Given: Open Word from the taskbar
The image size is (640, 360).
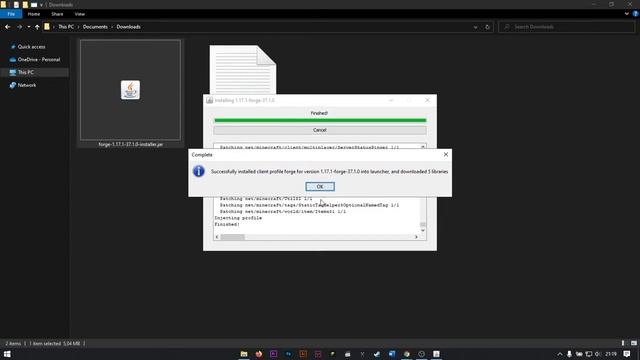Looking at the screenshot, I should (392, 354).
